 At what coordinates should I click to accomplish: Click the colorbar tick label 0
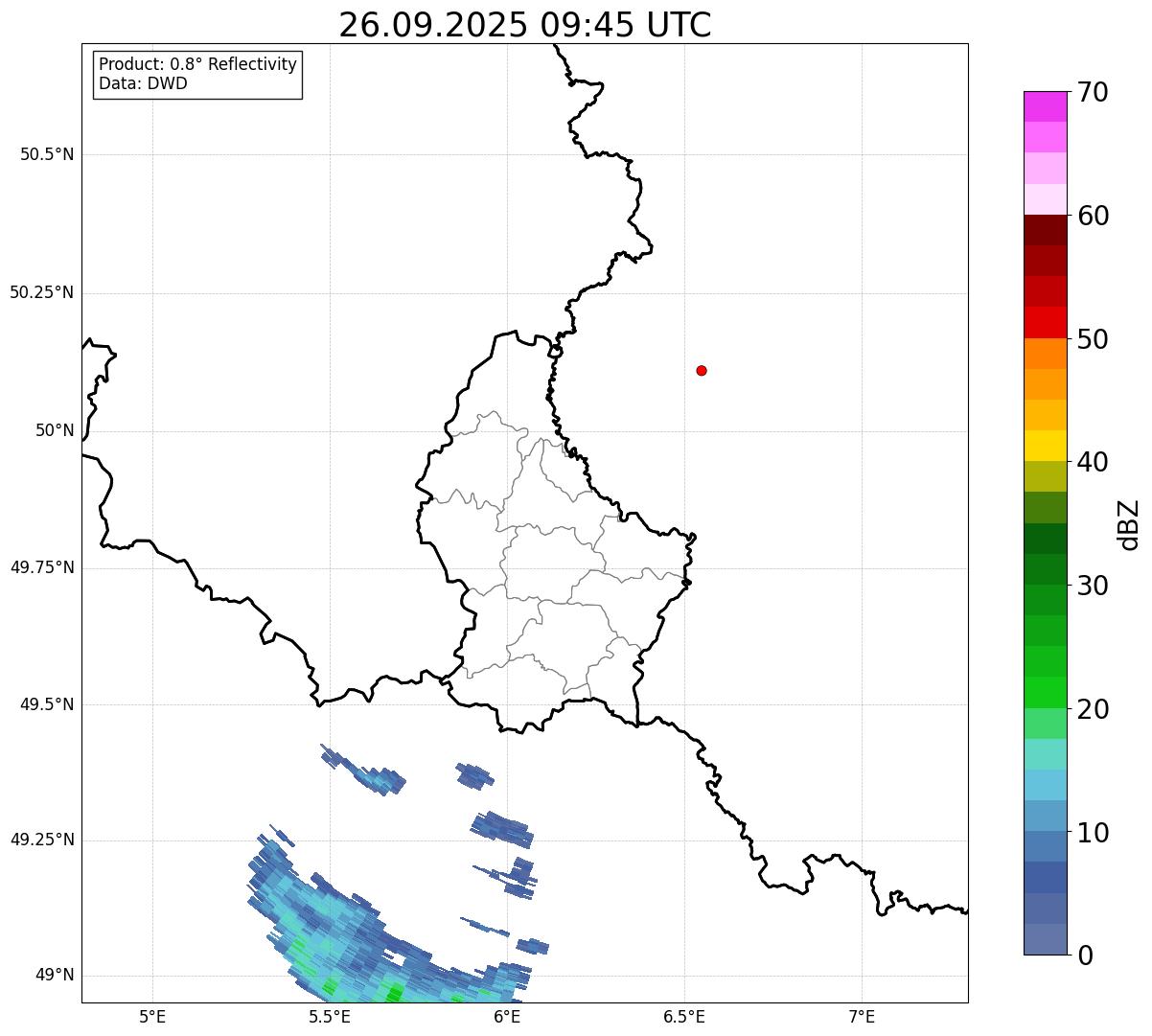pos(1085,955)
